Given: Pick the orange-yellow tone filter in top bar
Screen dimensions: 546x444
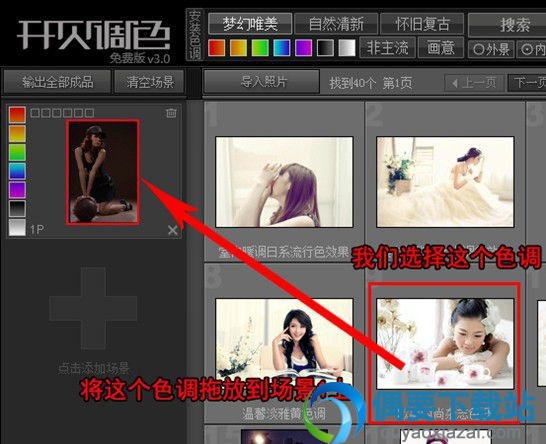Looking at the screenshot, I should click(x=238, y=47).
